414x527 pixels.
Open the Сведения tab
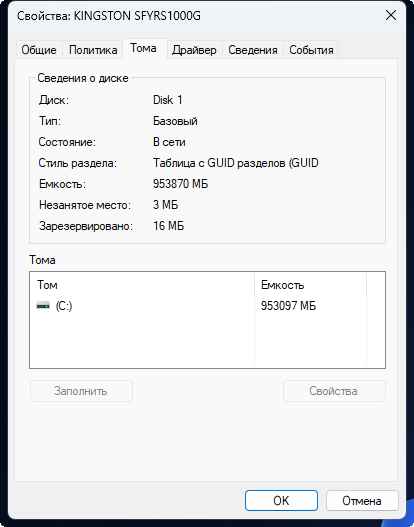(x=253, y=50)
